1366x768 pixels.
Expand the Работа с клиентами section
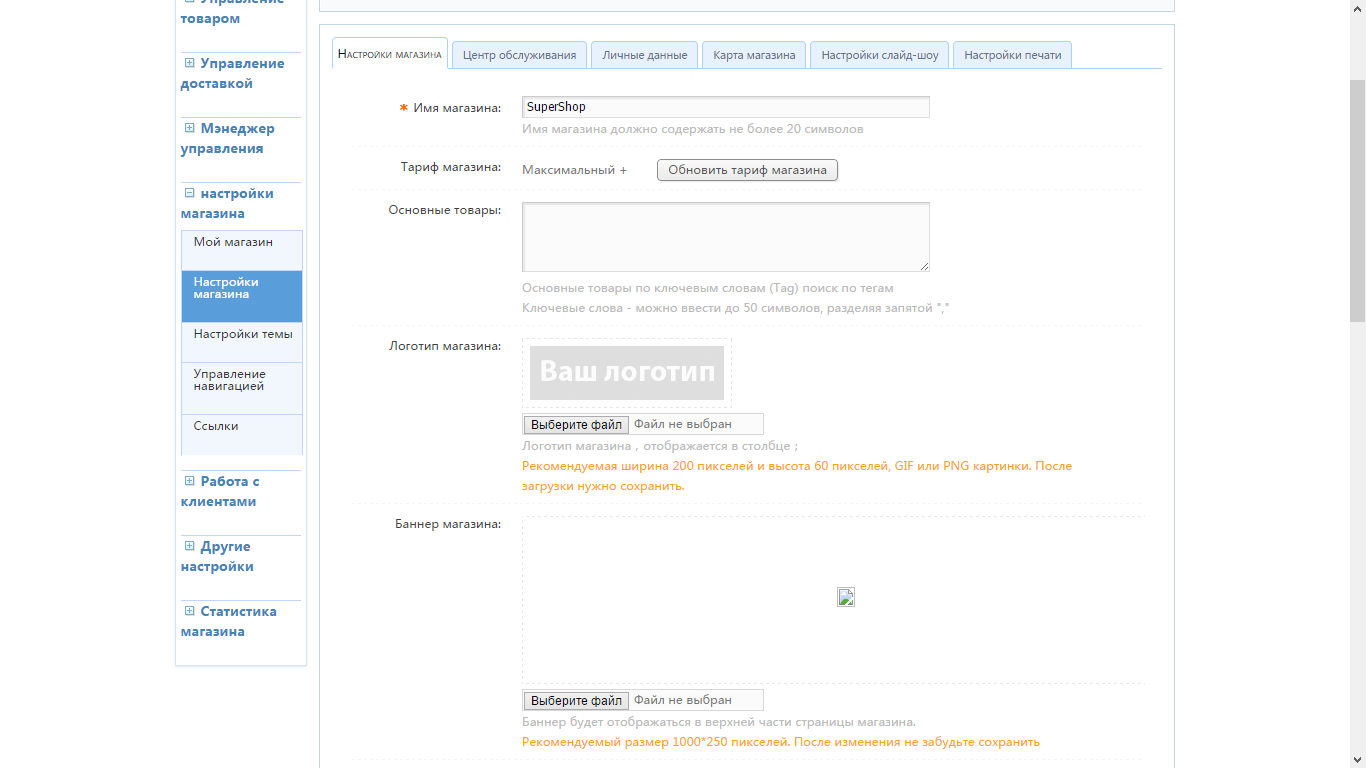pos(189,481)
